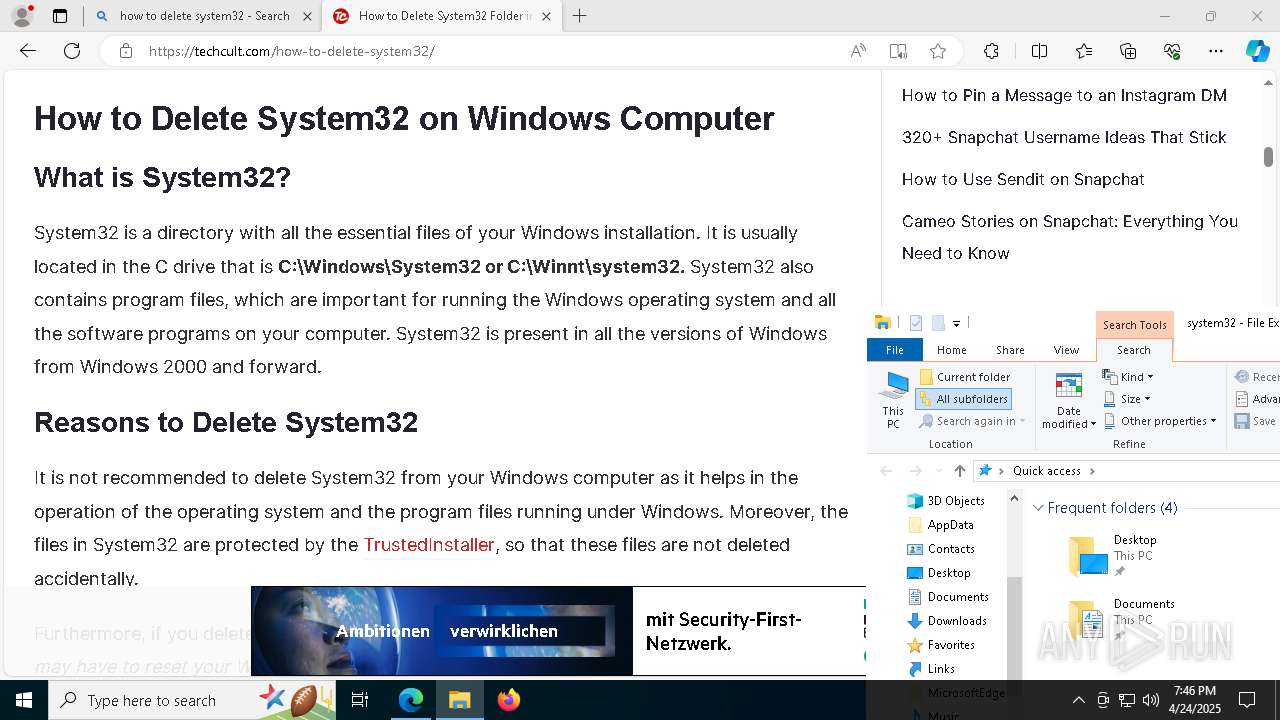Edit the techcult URL in address bar

292,51
